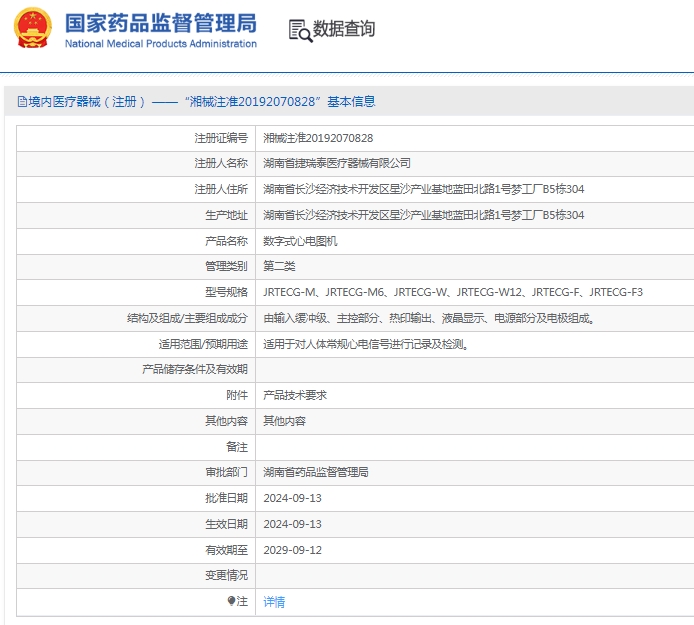The height and width of the screenshot is (625, 694).
Task: Click the 注册证编号 row label
Action: (x=221, y=138)
